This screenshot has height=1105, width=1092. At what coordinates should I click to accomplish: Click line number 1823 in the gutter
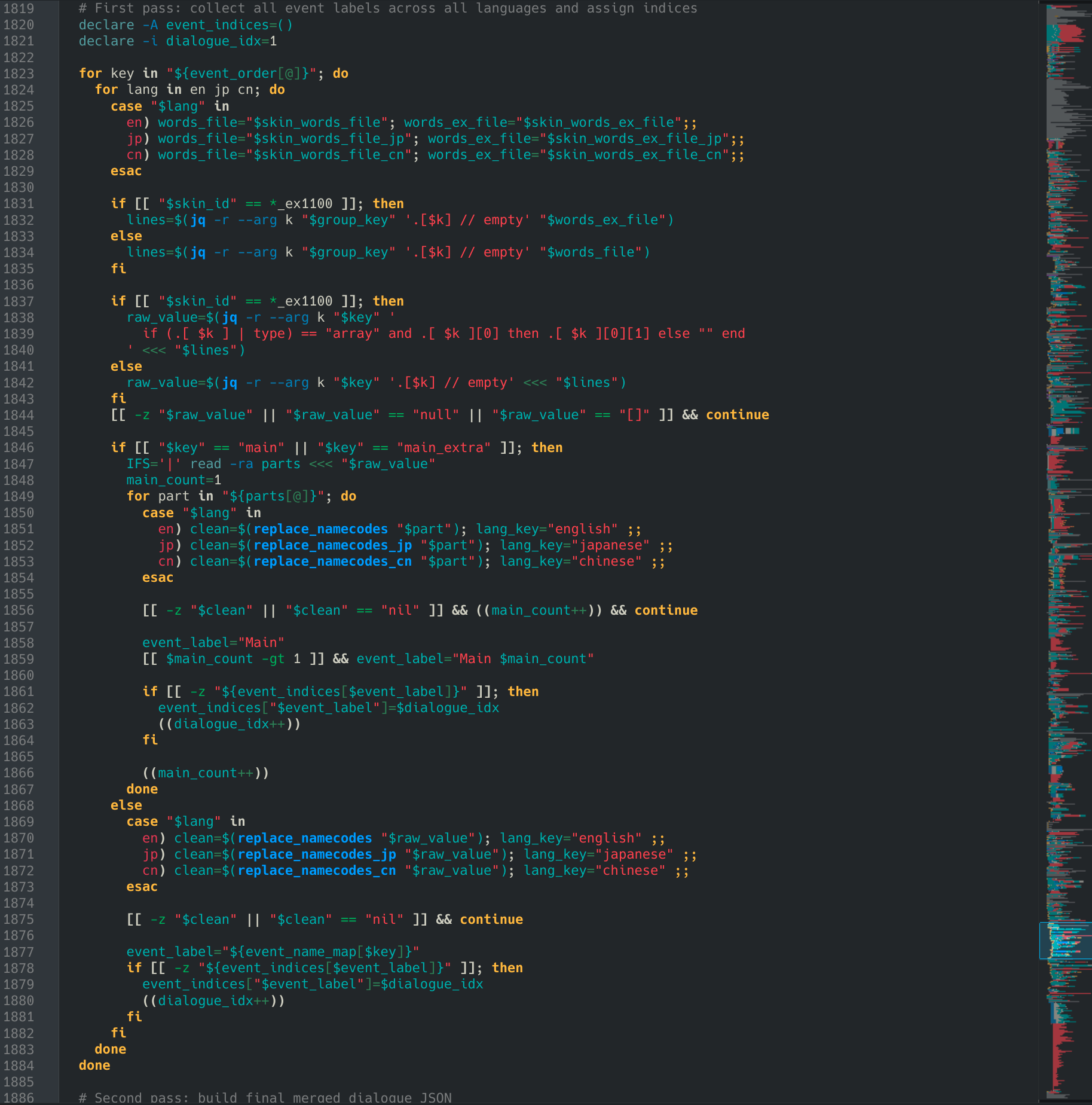[19, 74]
